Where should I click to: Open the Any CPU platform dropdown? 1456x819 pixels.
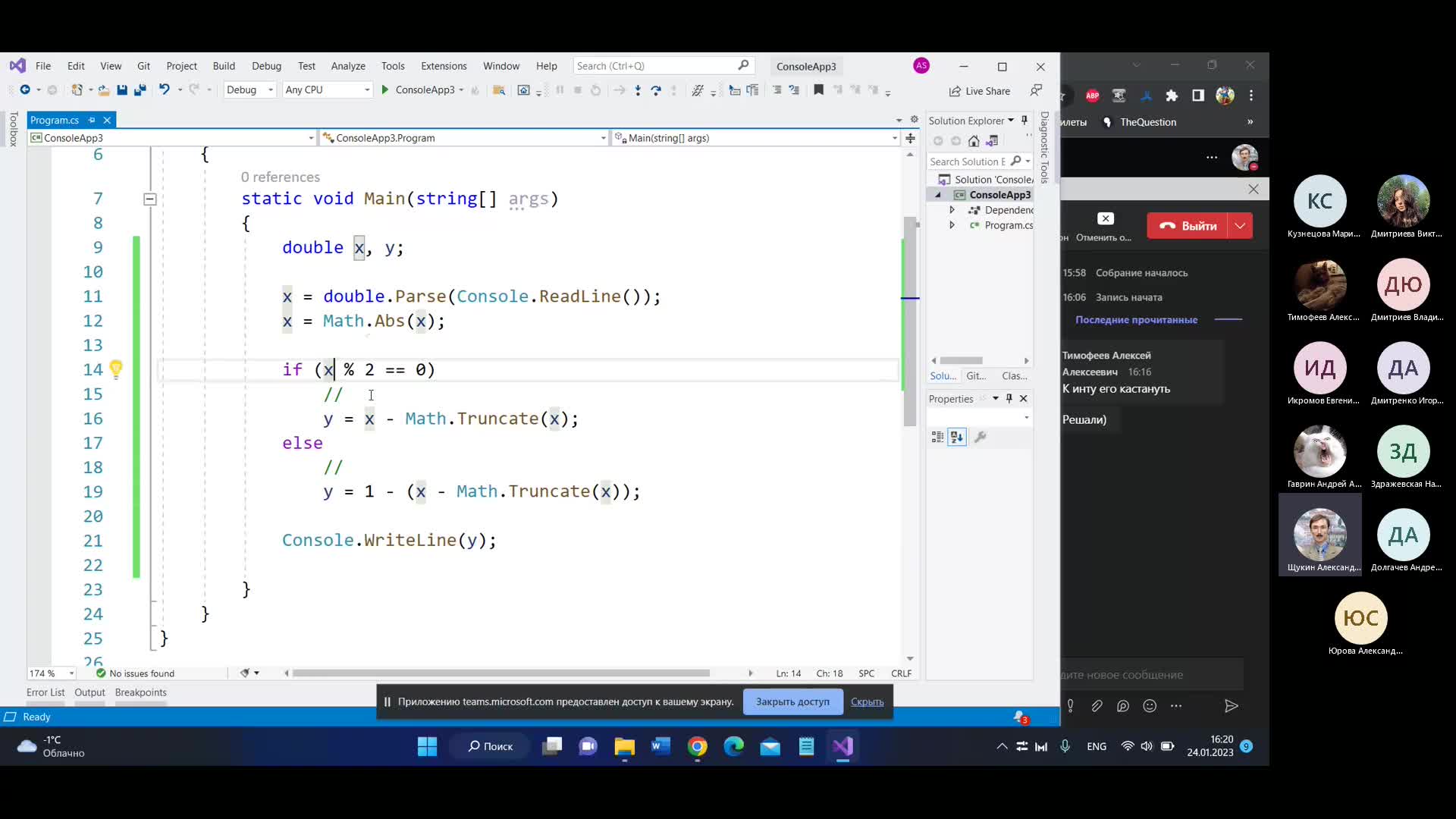click(328, 89)
